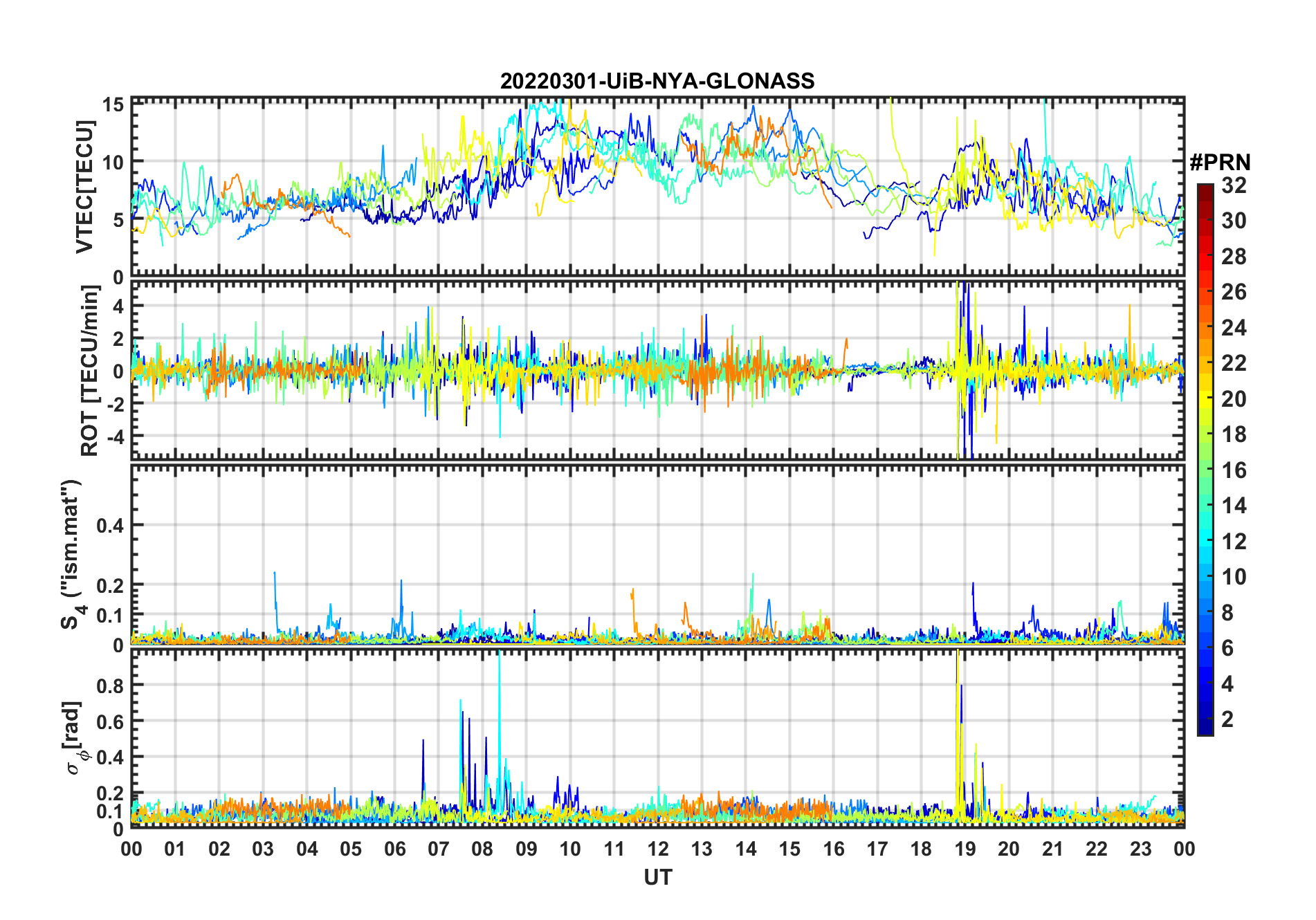
Task: Click the S4 ("ism.mat") y-axis label
Action: [x=72, y=554]
